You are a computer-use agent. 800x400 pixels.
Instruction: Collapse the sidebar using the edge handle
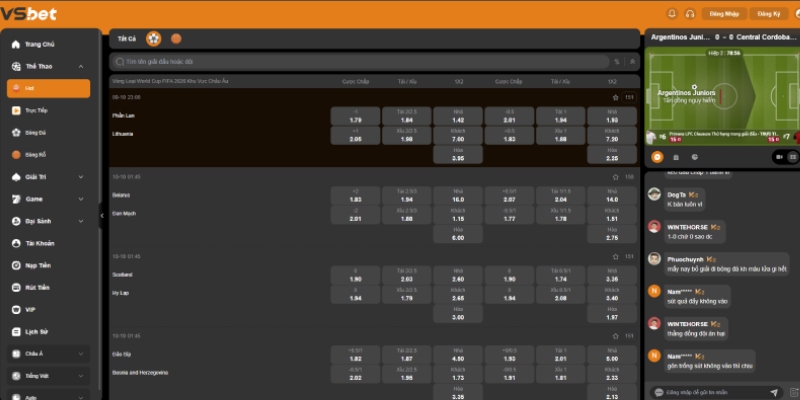(102, 215)
